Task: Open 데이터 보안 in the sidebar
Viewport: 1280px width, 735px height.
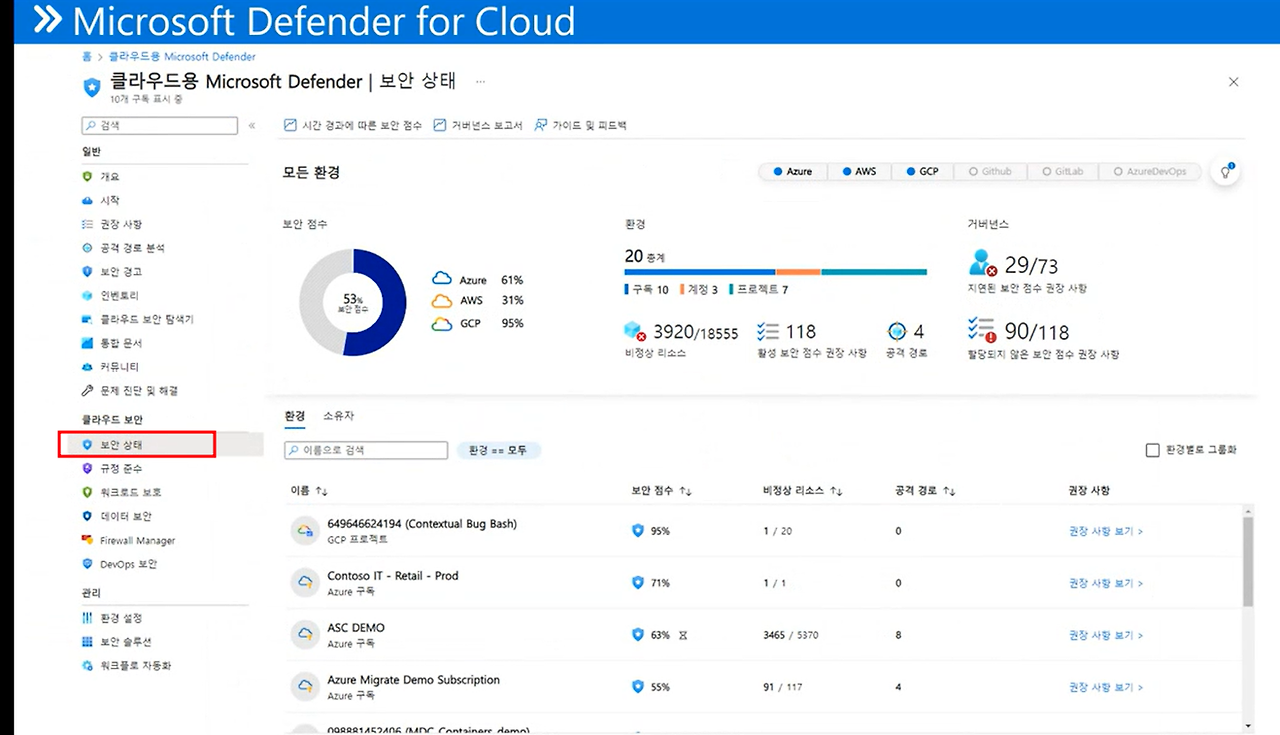Action: click(x=116, y=517)
